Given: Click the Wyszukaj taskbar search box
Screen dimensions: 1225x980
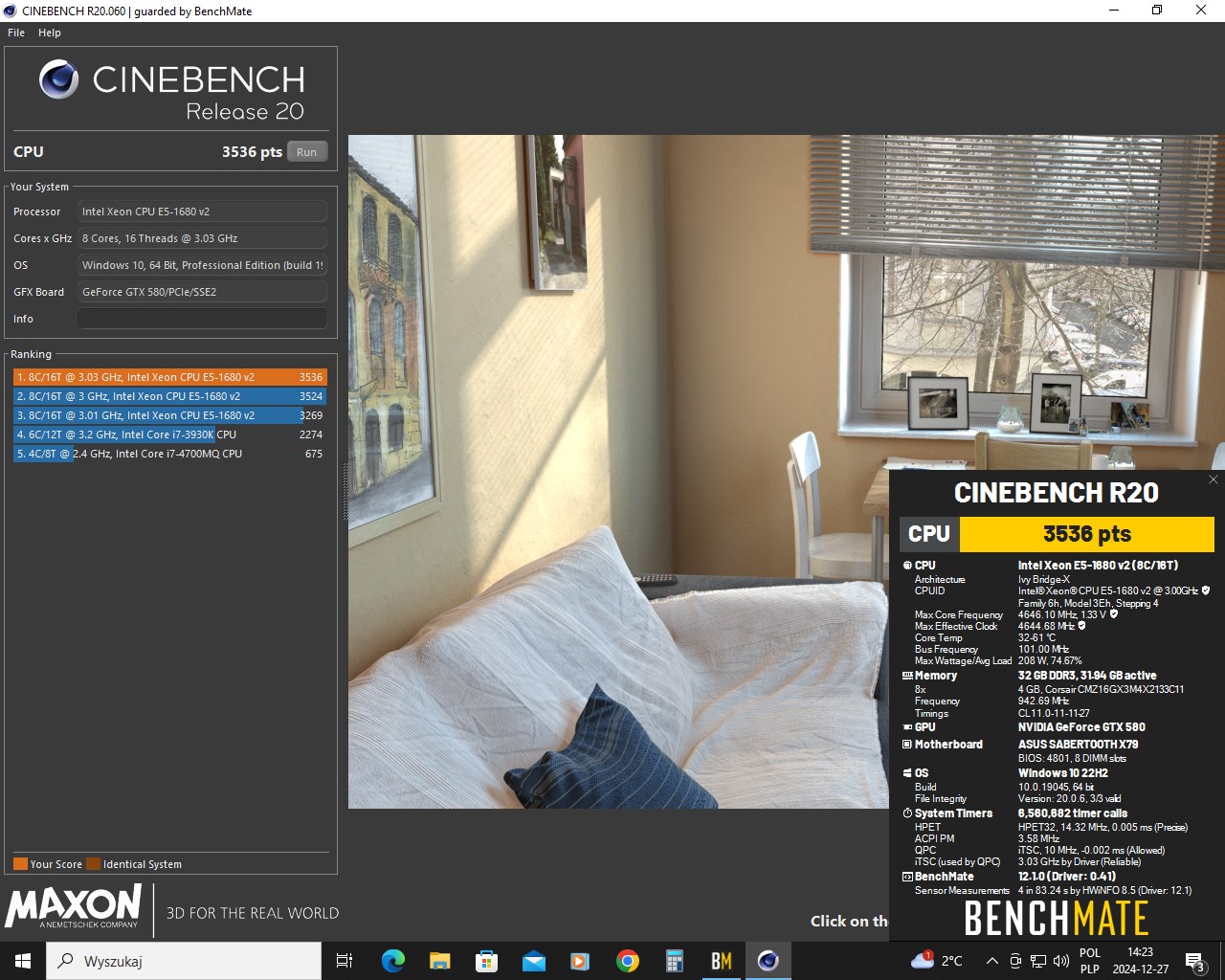Looking at the screenshot, I should point(184,961).
